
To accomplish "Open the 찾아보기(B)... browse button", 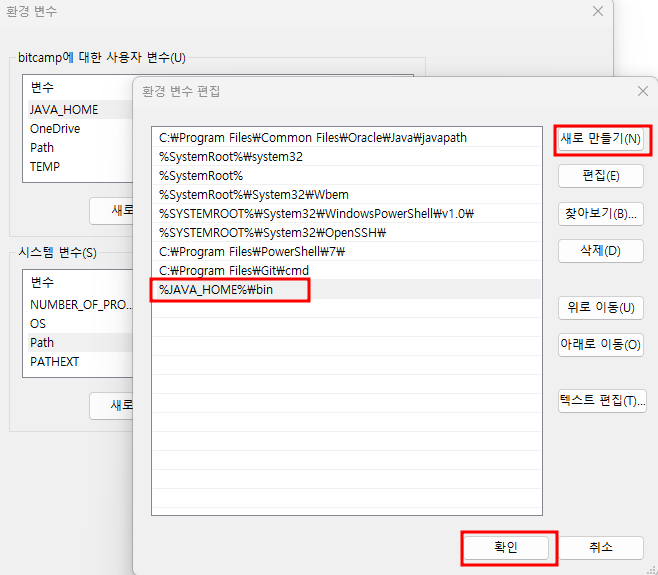I will coord(601,214).
